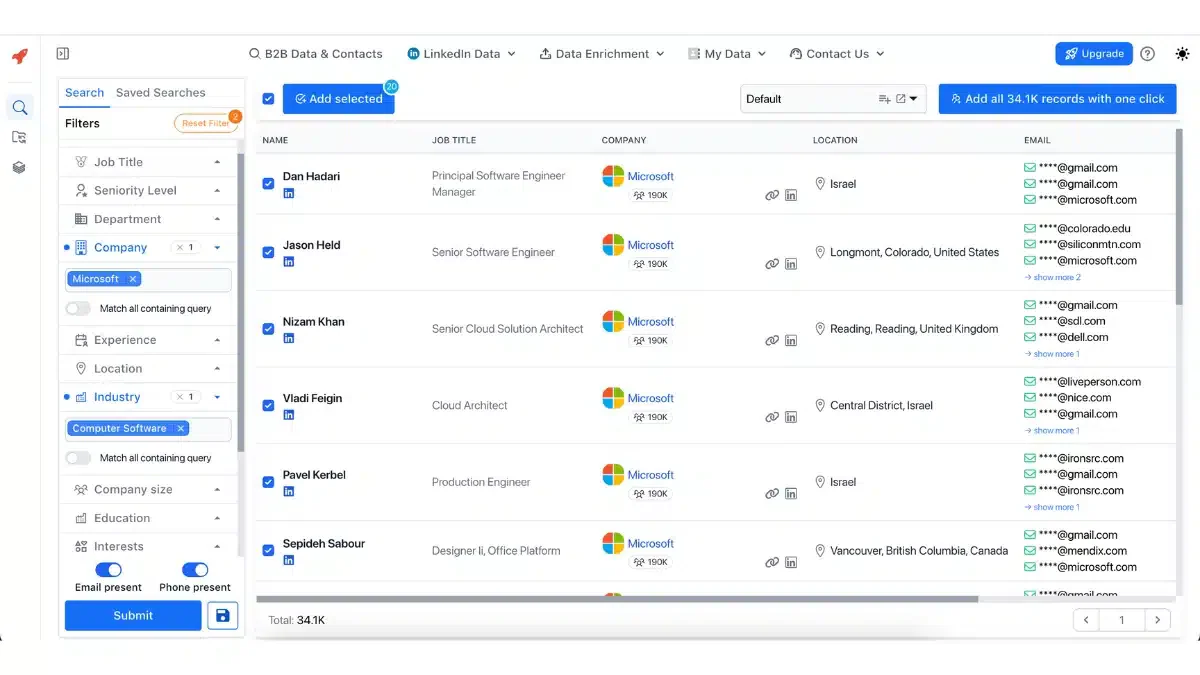Open Dan Hadari's LinkedIn profile icon
The height and width of the screenshot is (675, 1200).
289,193
